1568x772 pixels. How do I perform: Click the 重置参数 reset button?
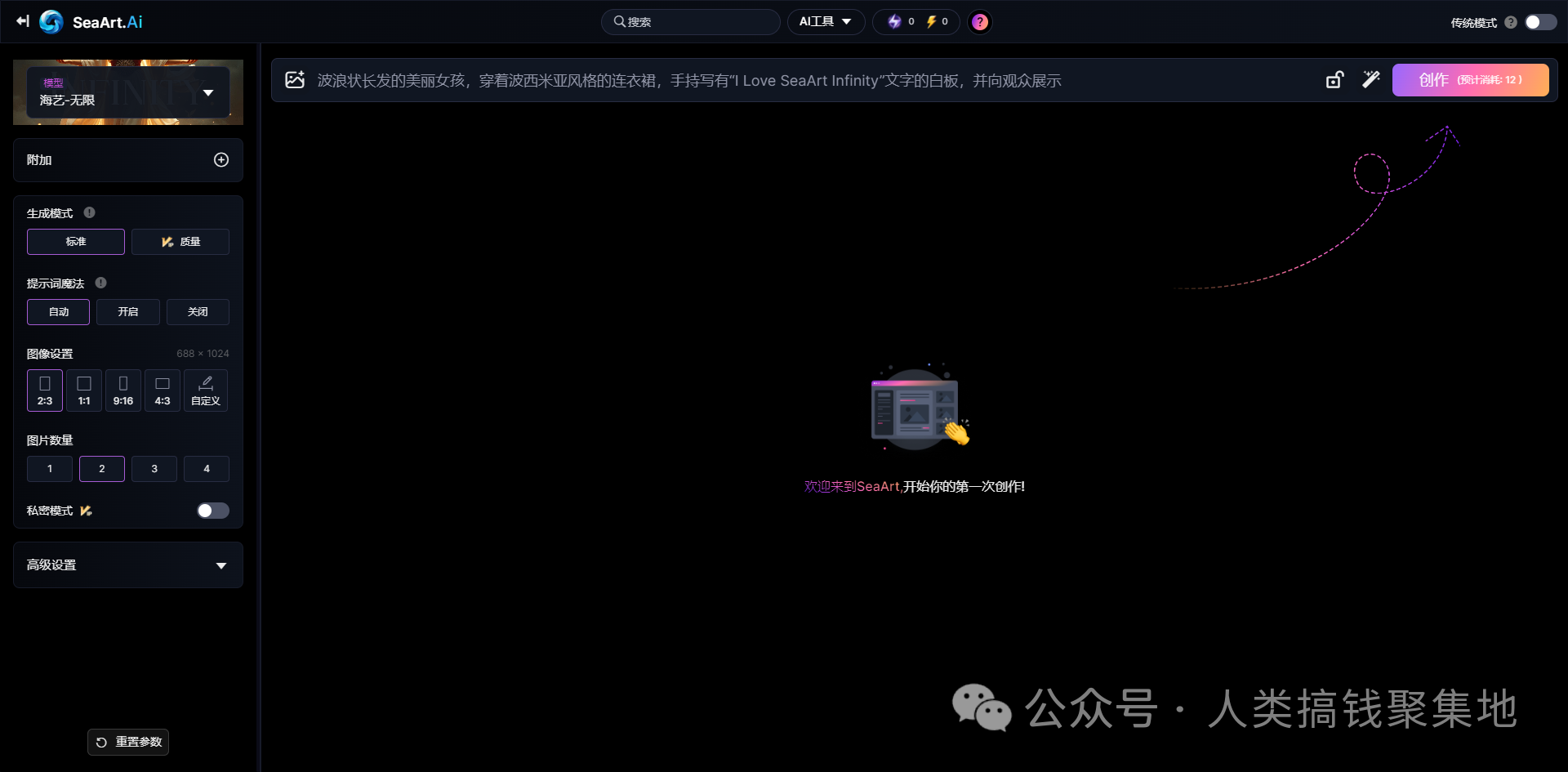[x=127, y=742]
